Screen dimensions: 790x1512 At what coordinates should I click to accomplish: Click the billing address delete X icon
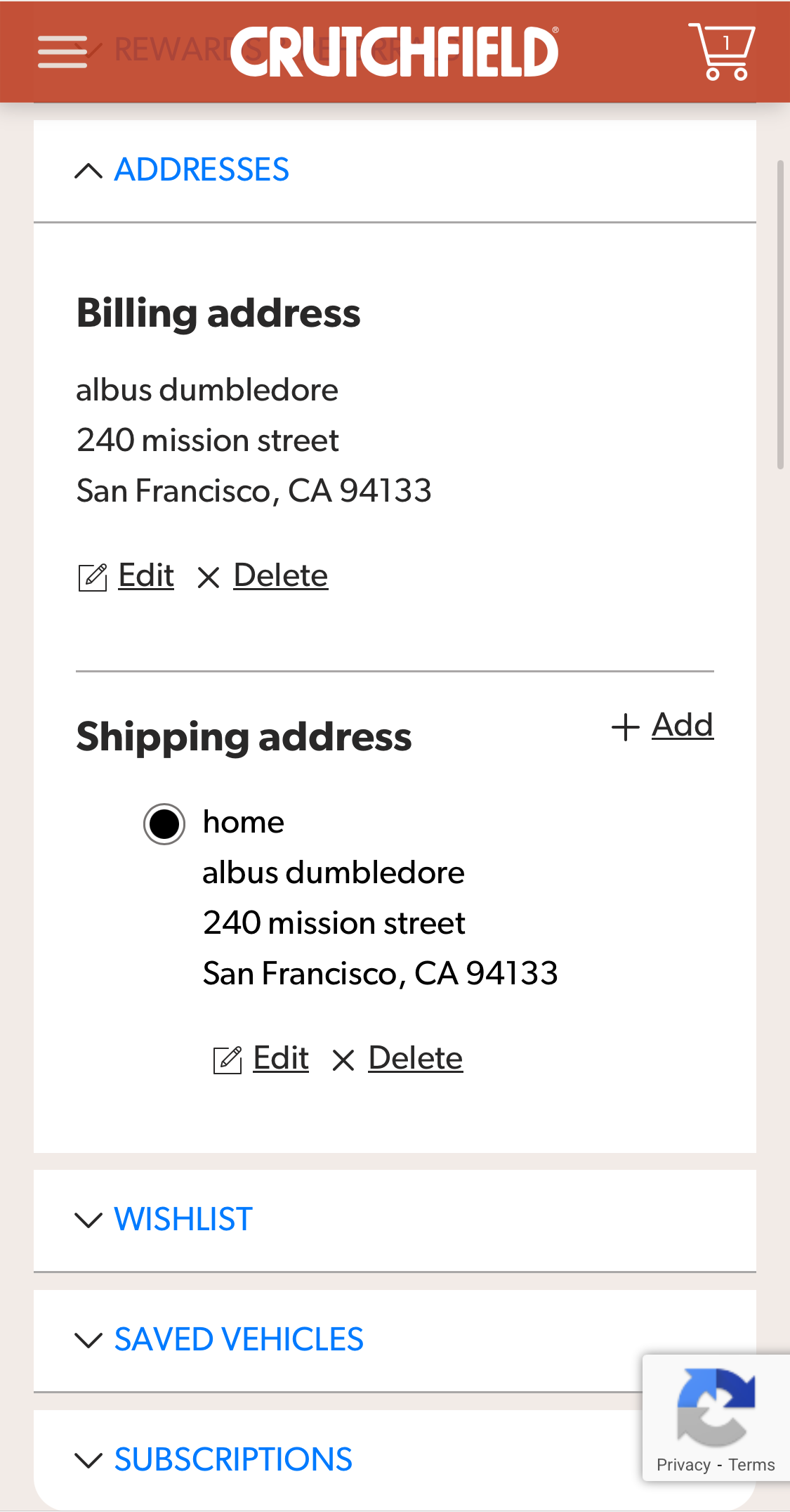click(209, 578)
